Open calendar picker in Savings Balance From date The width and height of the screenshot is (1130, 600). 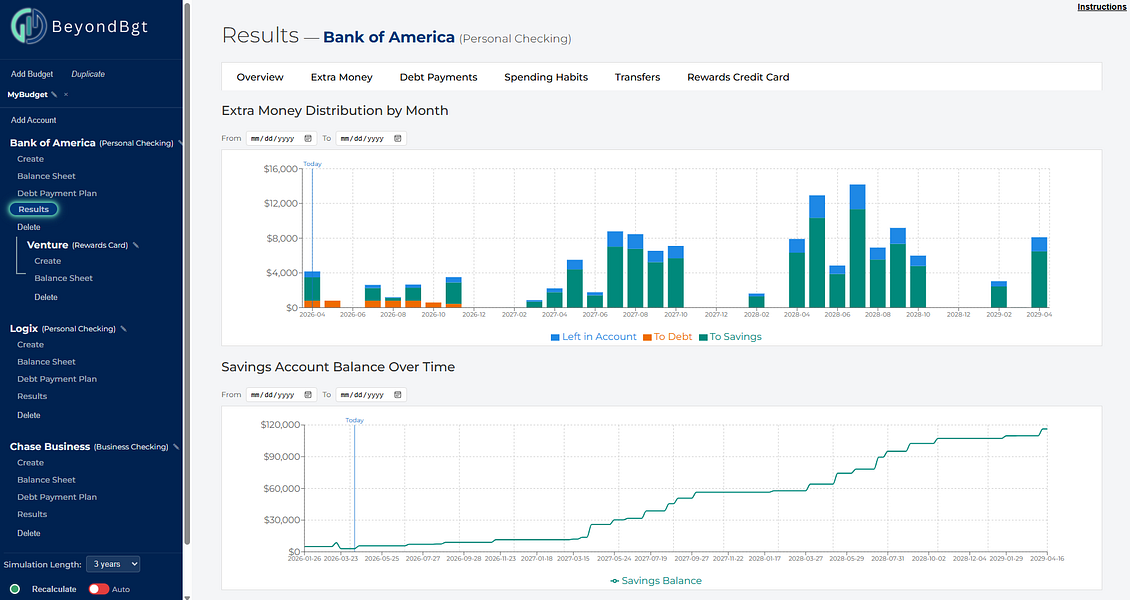pos(308,395)
